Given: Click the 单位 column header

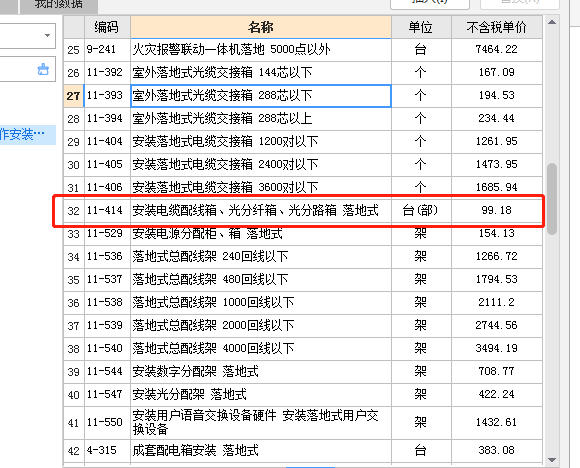Looking at the screenshot, I should tap(421, 27).
